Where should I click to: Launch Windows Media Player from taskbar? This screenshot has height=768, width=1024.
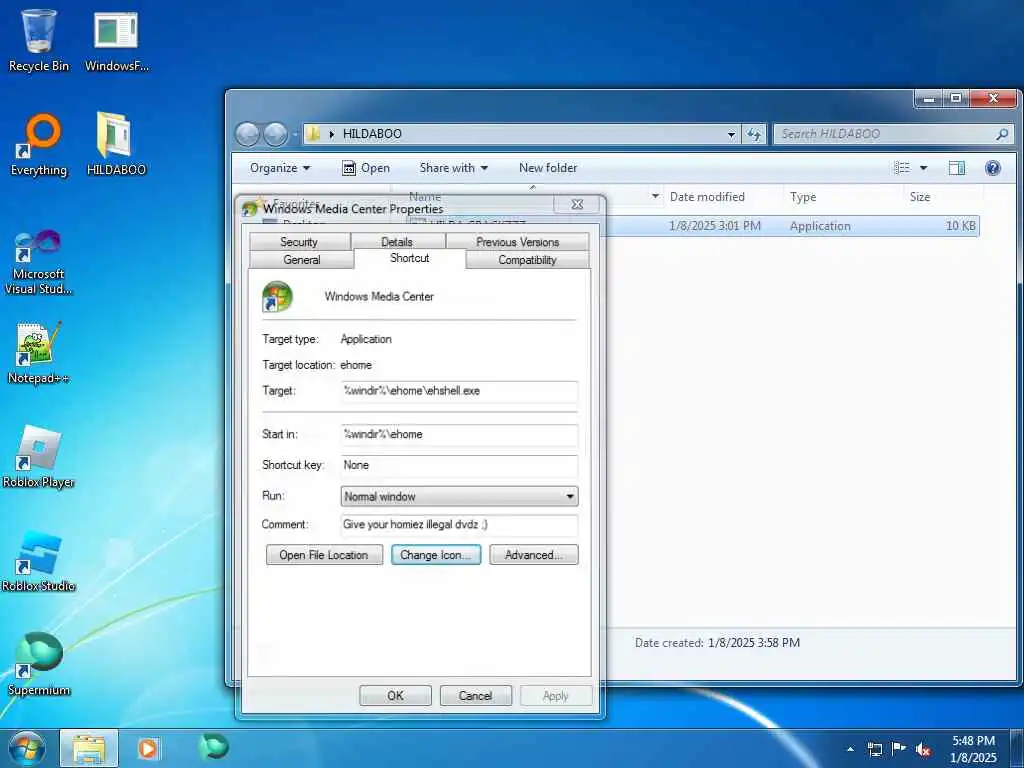click(x=148, y=748)
